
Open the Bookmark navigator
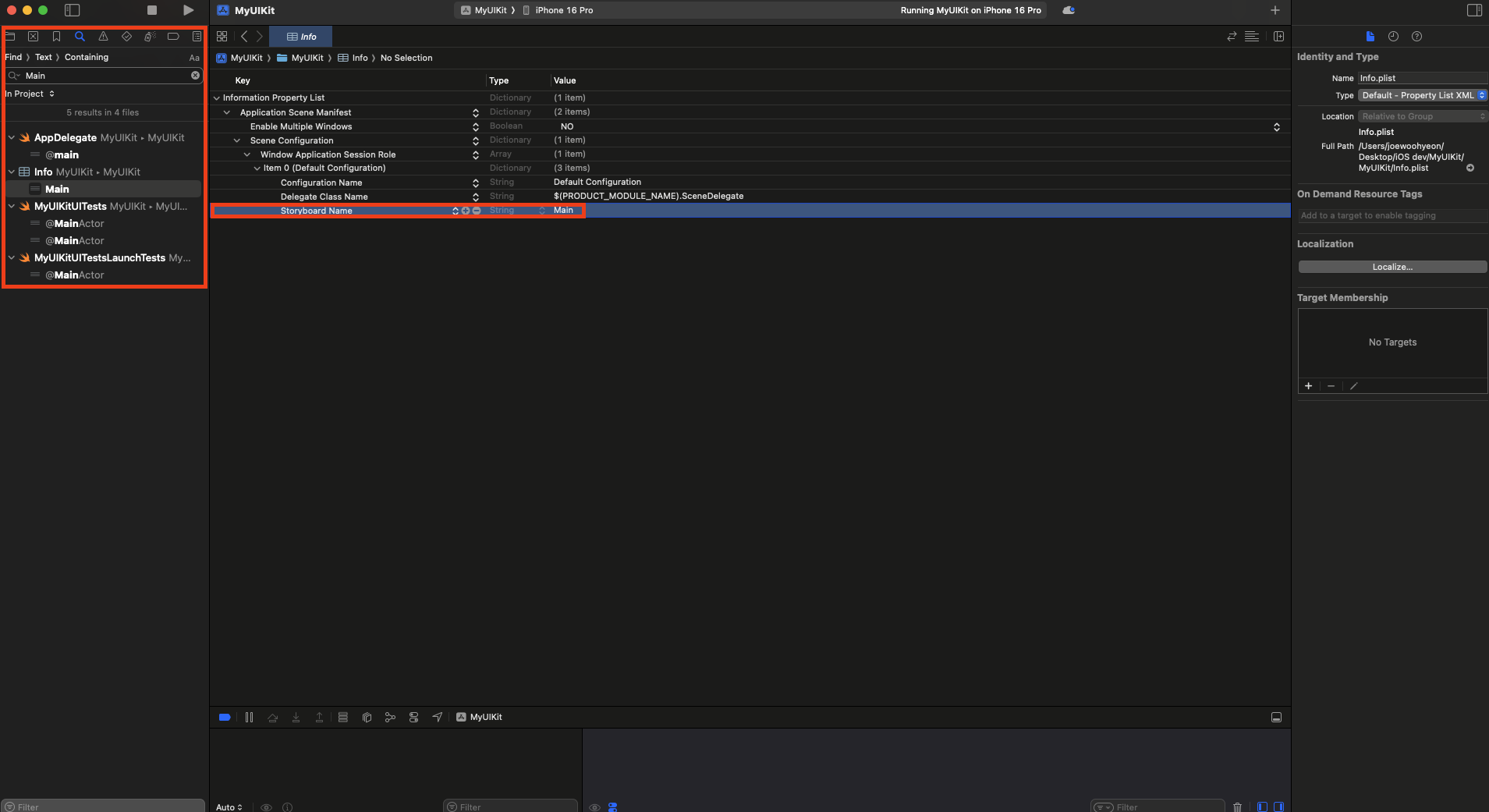(56, 37)
